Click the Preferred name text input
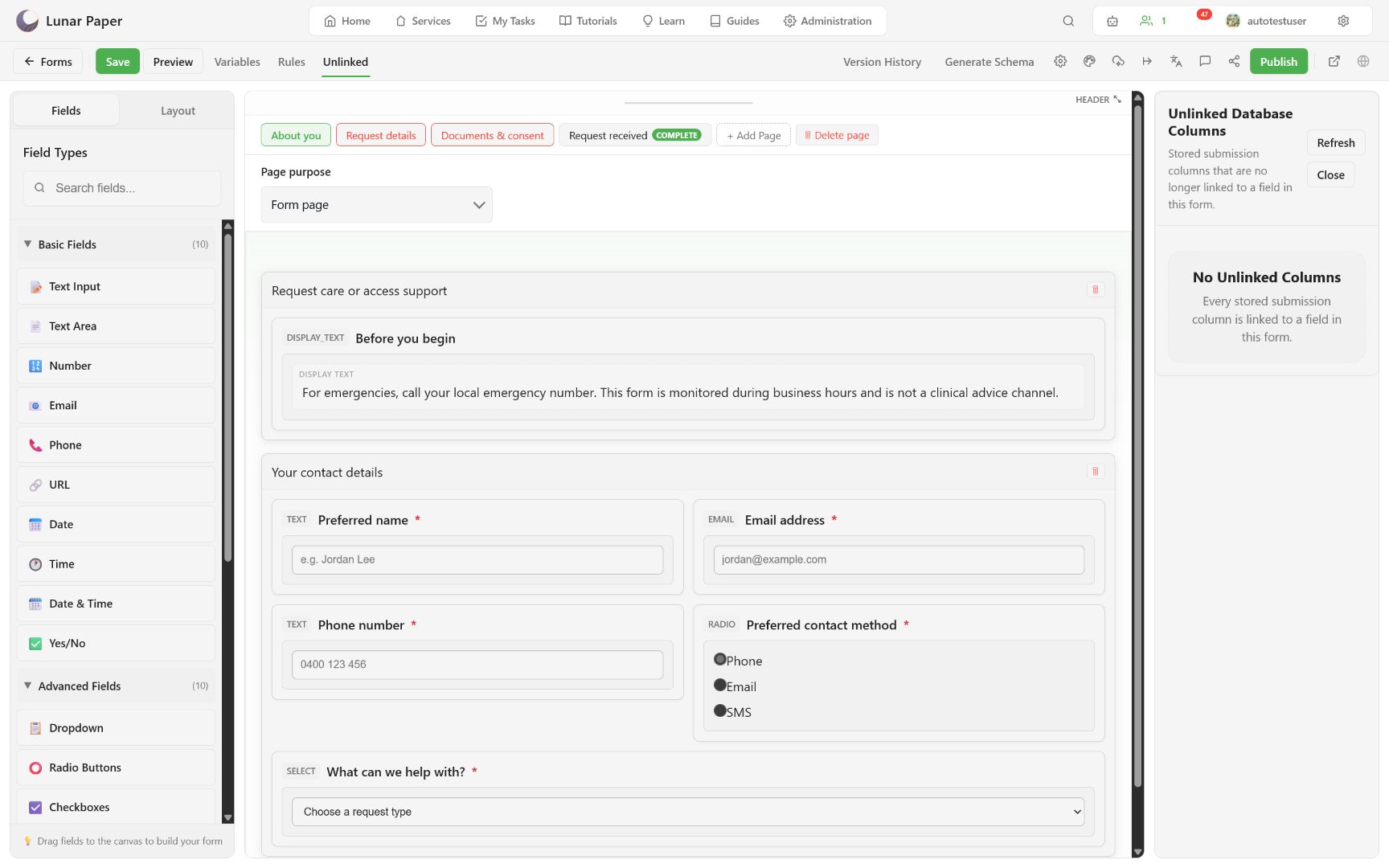This screenshot has width=1389, height=868. [x=477, y=559]
